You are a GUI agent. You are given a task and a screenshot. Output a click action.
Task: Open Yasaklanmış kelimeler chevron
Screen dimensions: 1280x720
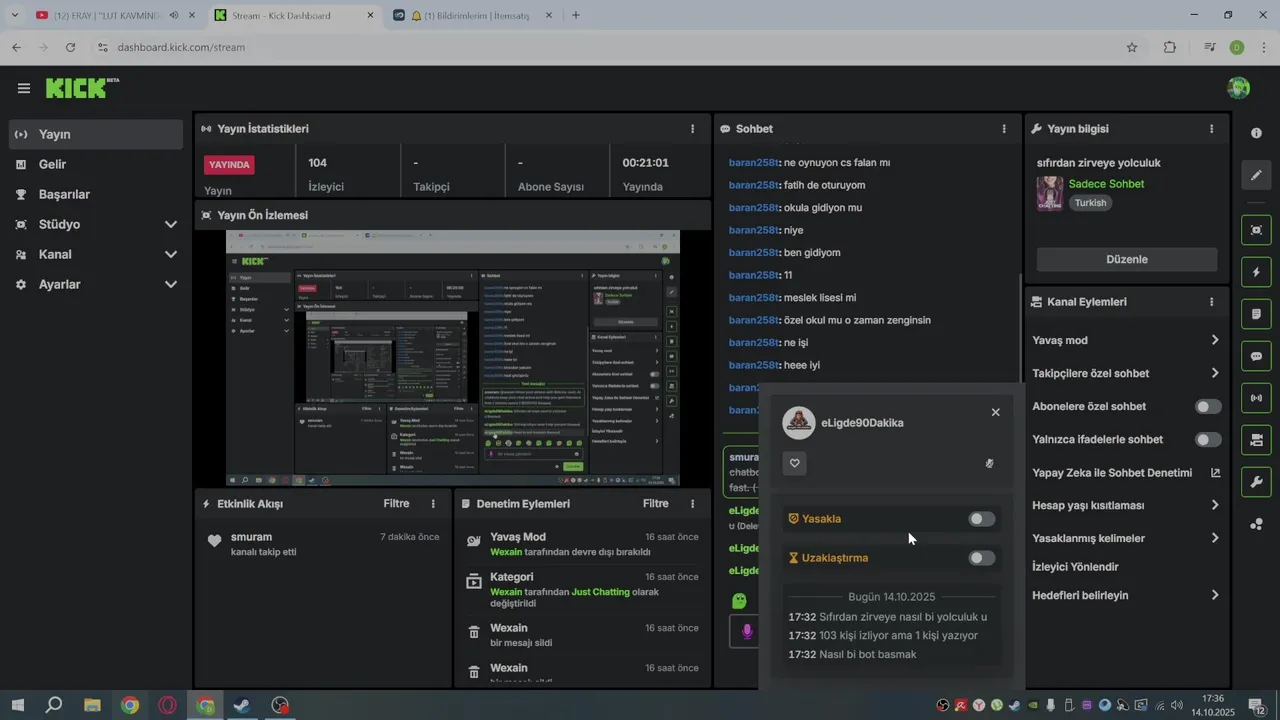tap(1215, 538)
